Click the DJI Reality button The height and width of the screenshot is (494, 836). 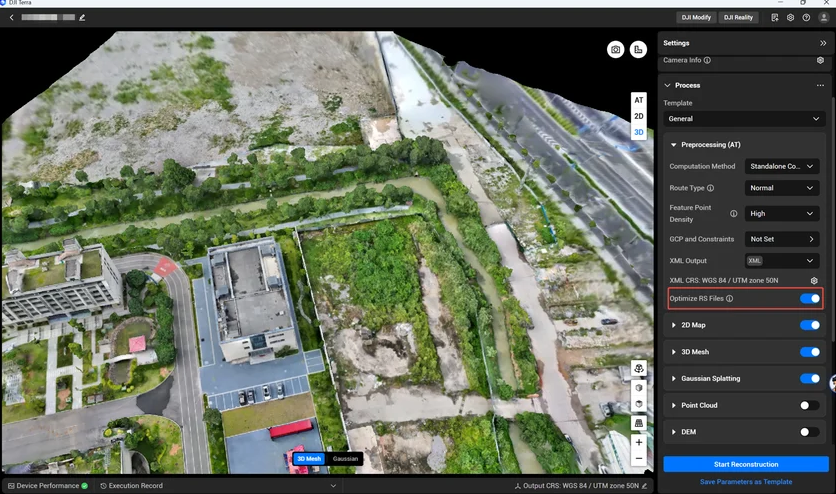pyautogui.click(x=738, y=18)
